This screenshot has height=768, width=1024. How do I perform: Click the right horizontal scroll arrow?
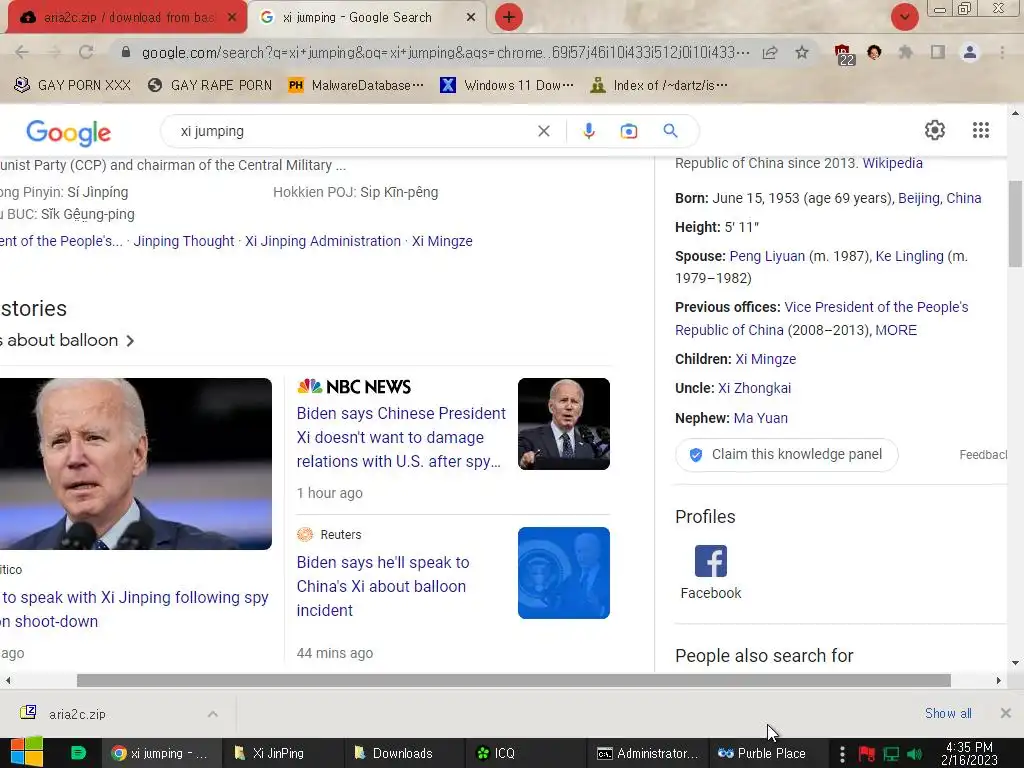click(998, 680)
